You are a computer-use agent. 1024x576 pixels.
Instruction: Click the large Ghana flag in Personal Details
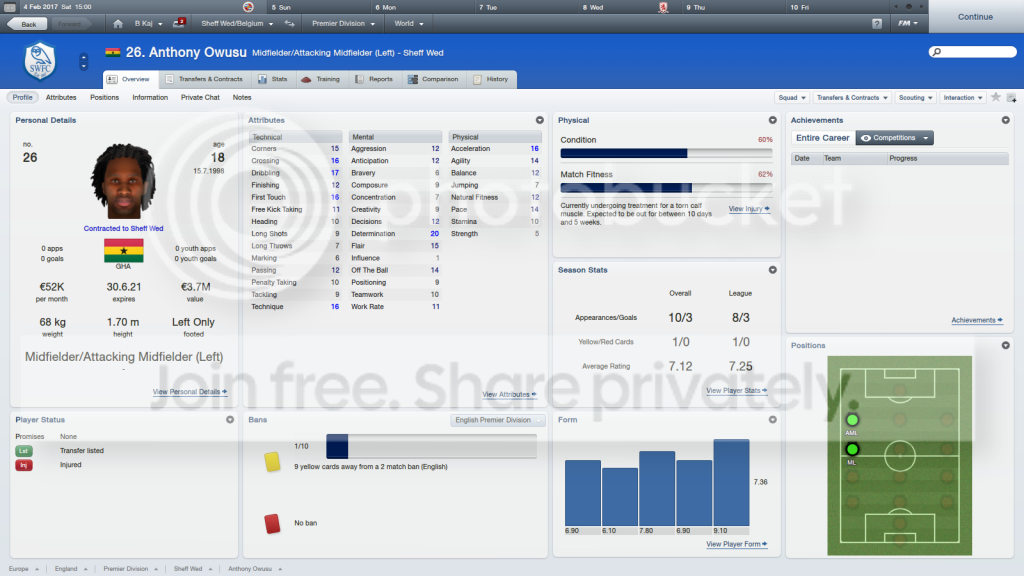(x=123, y=251)
